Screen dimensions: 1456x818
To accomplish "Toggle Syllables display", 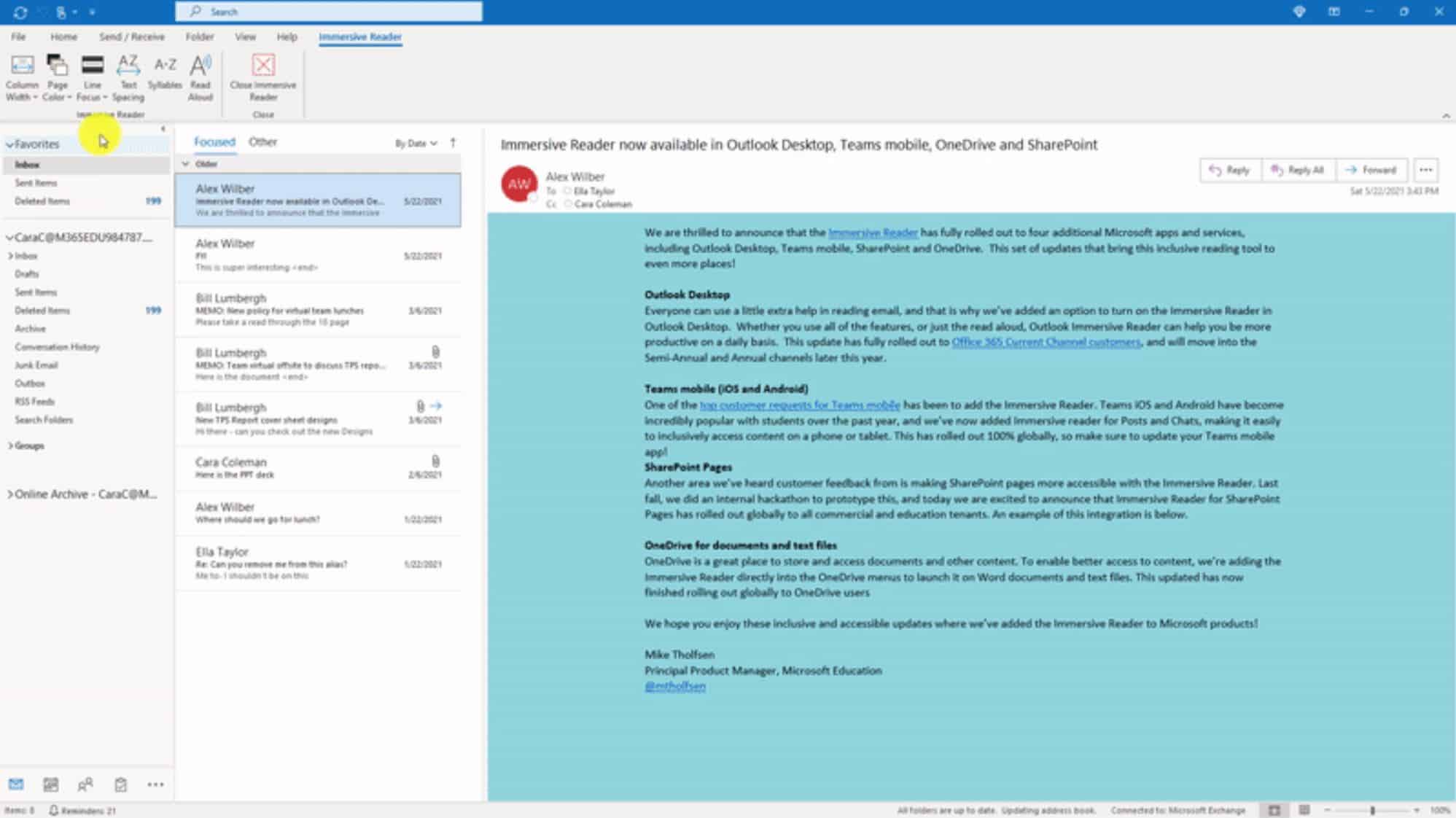I will (x=165, y=73).
